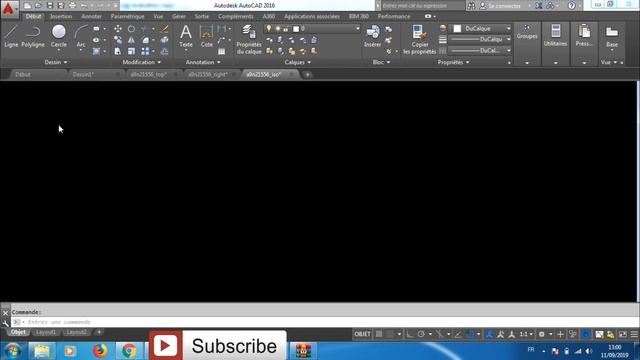Open the Gérer ribbon tab
Viewport: 640px width, 360px height.
click(x=179, y=17)
